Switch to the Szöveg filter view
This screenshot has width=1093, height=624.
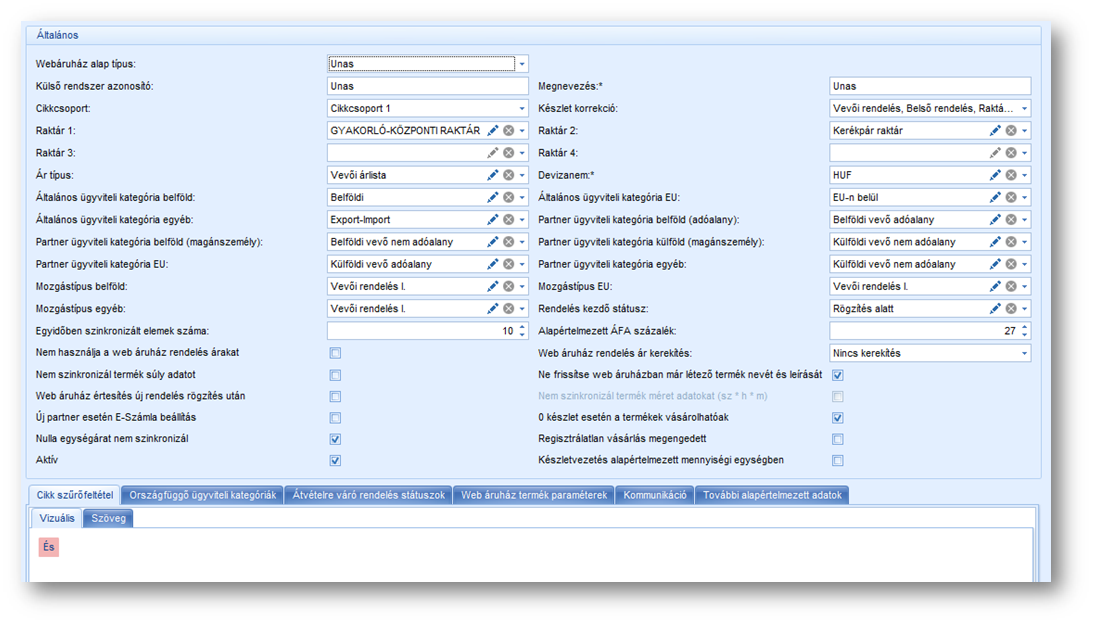(108, 518)
